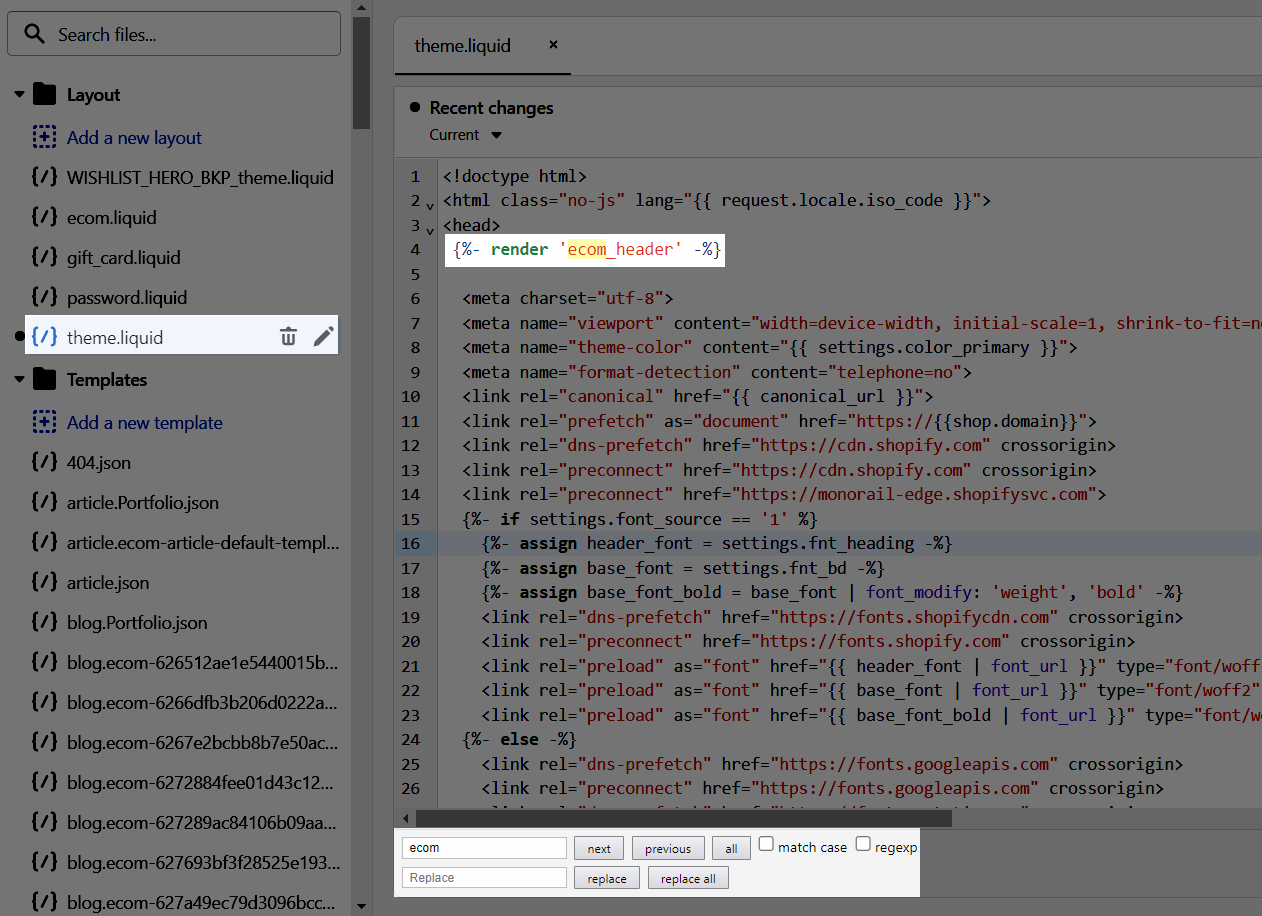Click the Layout folder icon
This screenshot has height=916, width=1262.
coord(45,93)
